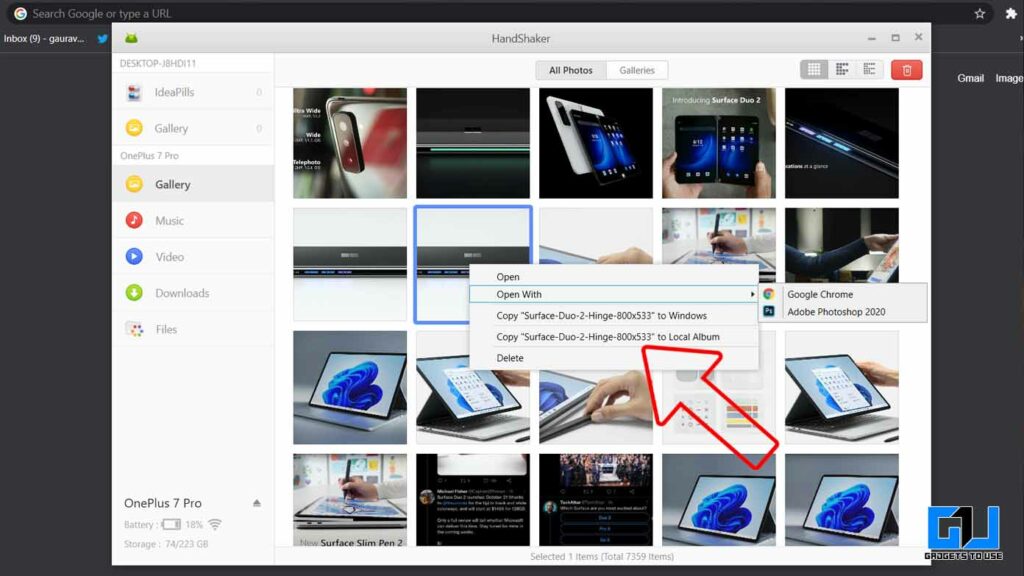This screenshot has width=1024, height=576.
Task: Switch to detailed list view
Action: [869, 69]
